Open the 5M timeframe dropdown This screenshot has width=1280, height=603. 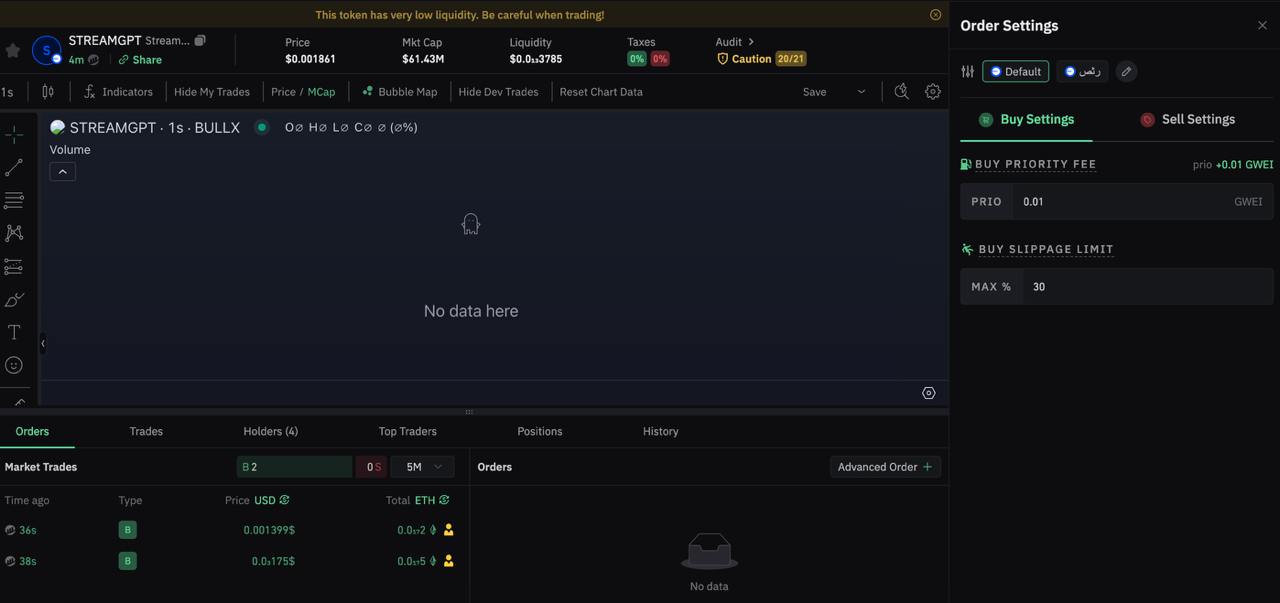coord(422,467)
